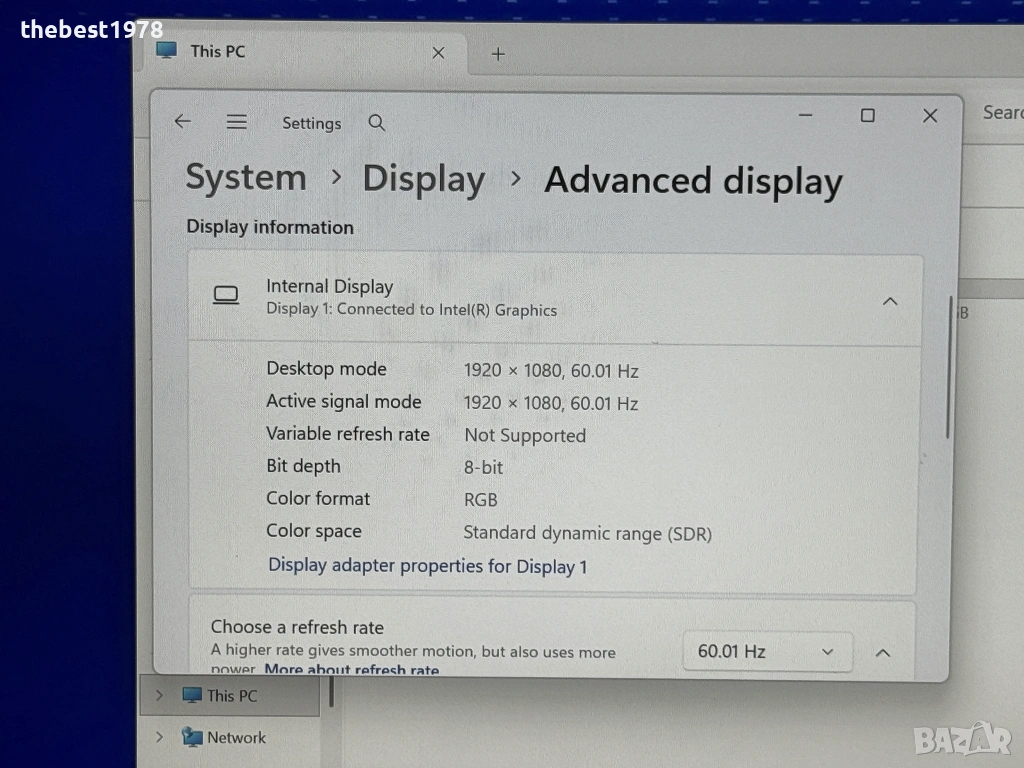Click the Internal Display laptop icon
Viewport: 1024px width, 768px height.
[x=226, y=295]
